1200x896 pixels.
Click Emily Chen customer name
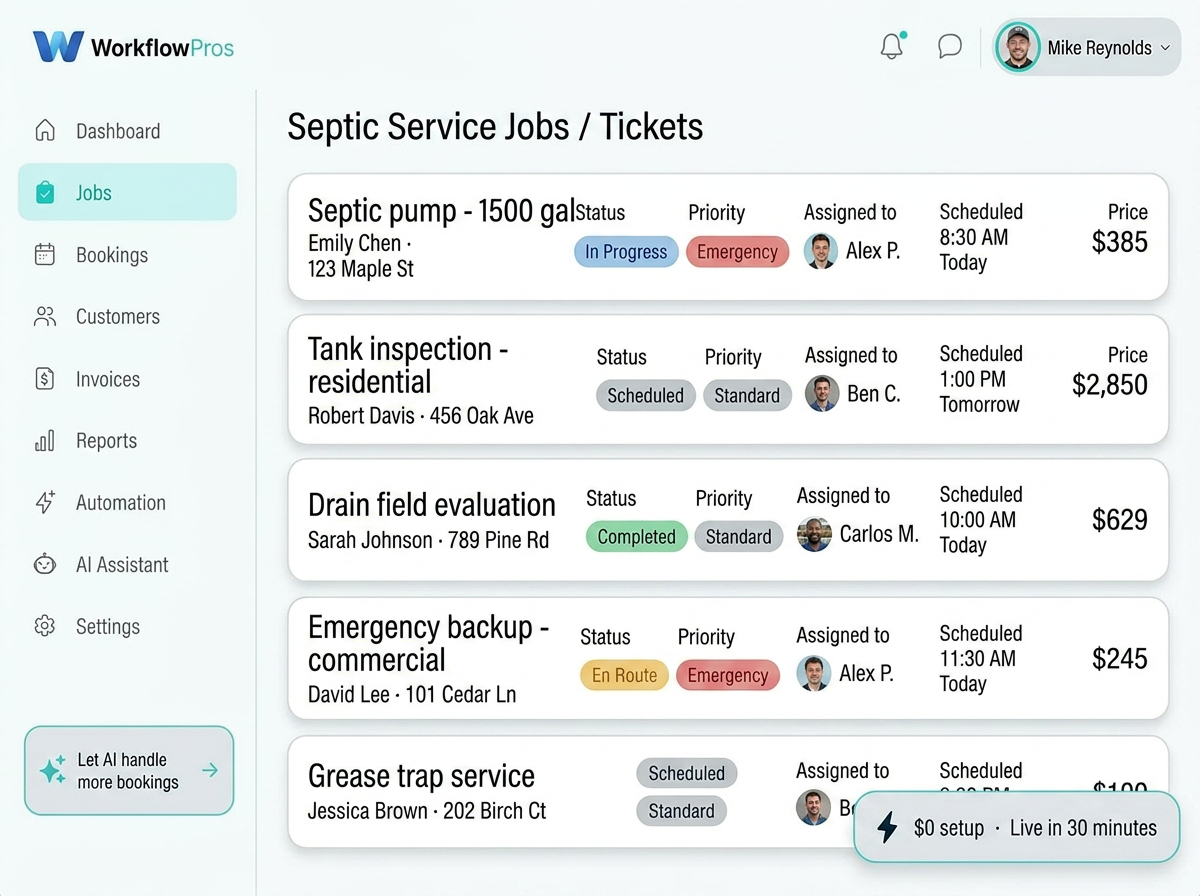pos(355,243)
